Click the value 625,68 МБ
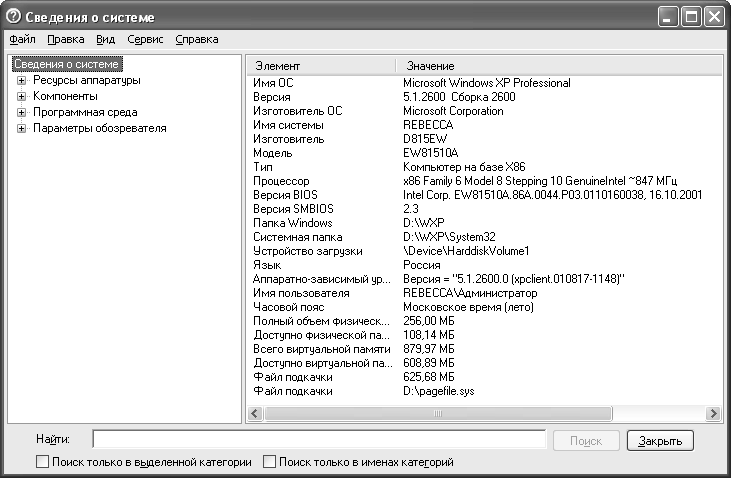731x478 pixels. [429, 377]
